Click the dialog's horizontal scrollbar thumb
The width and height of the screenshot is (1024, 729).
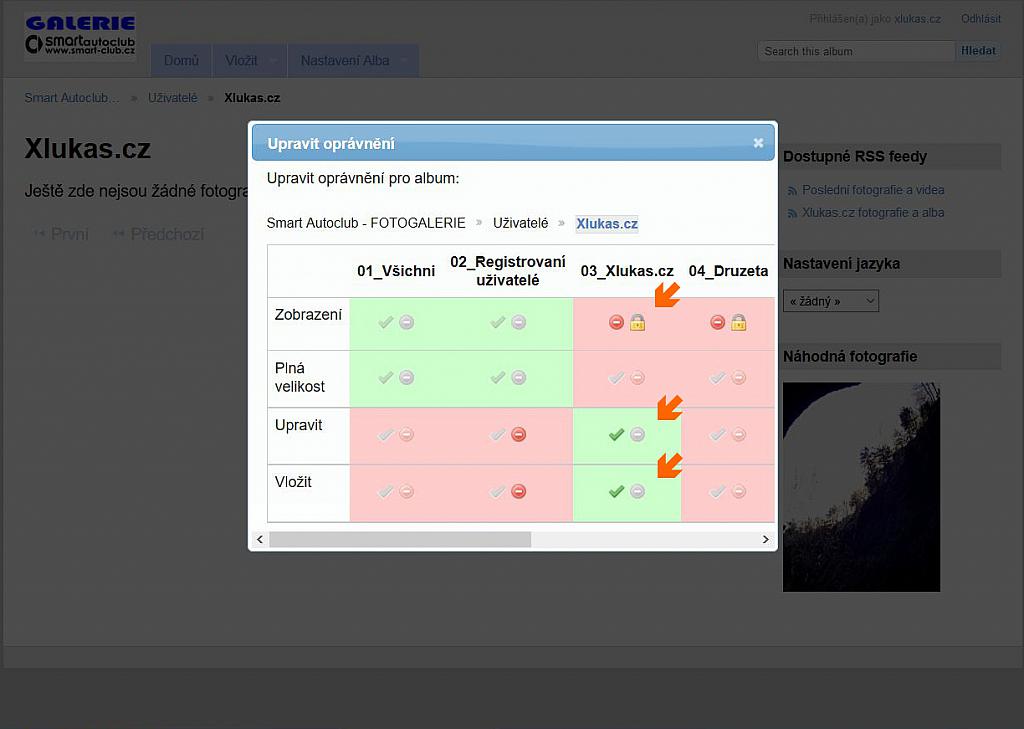tap(400, 540)
